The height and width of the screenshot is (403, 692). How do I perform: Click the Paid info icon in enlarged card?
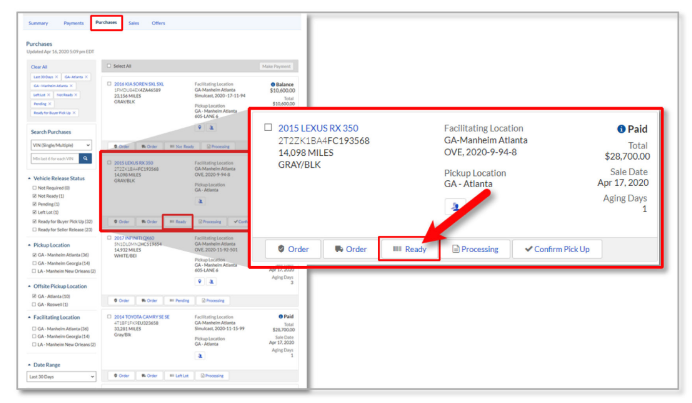pos(624,130)
